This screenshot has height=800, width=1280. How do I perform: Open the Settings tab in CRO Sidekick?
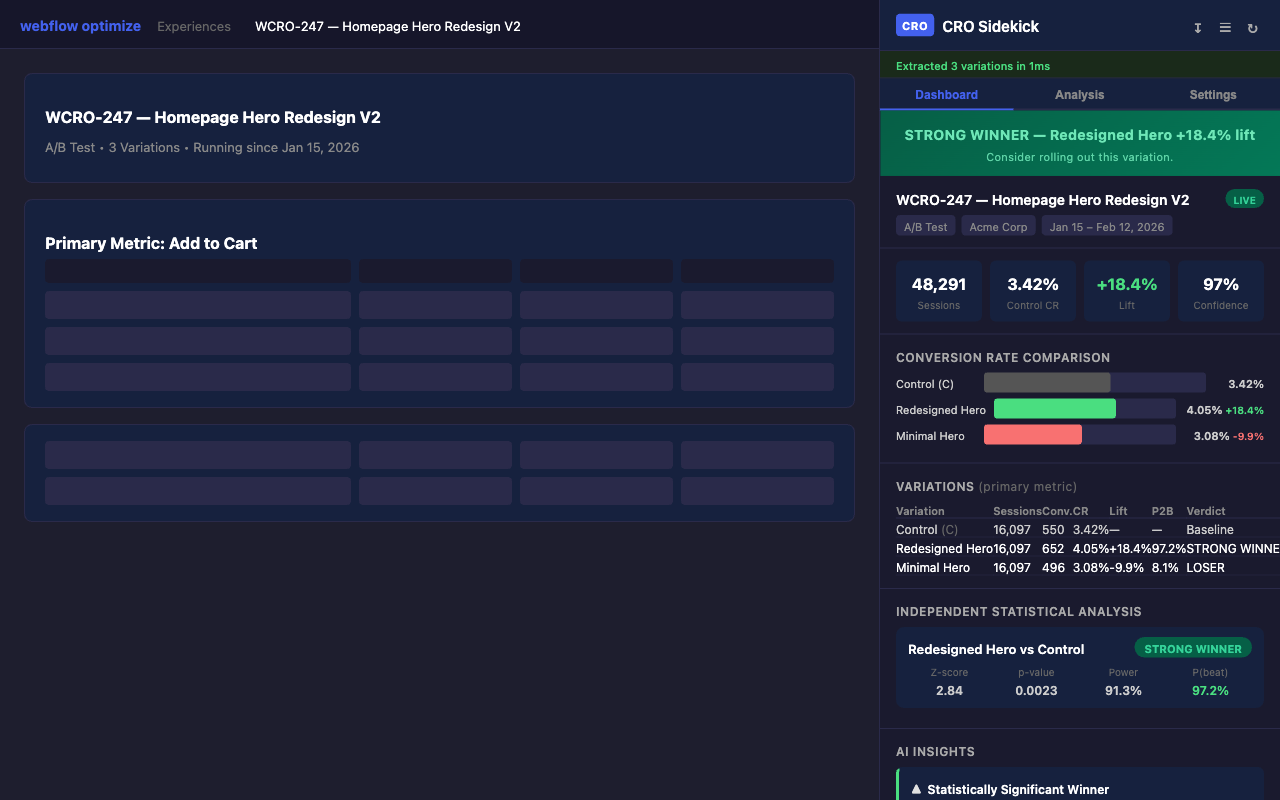point(1212,94)
